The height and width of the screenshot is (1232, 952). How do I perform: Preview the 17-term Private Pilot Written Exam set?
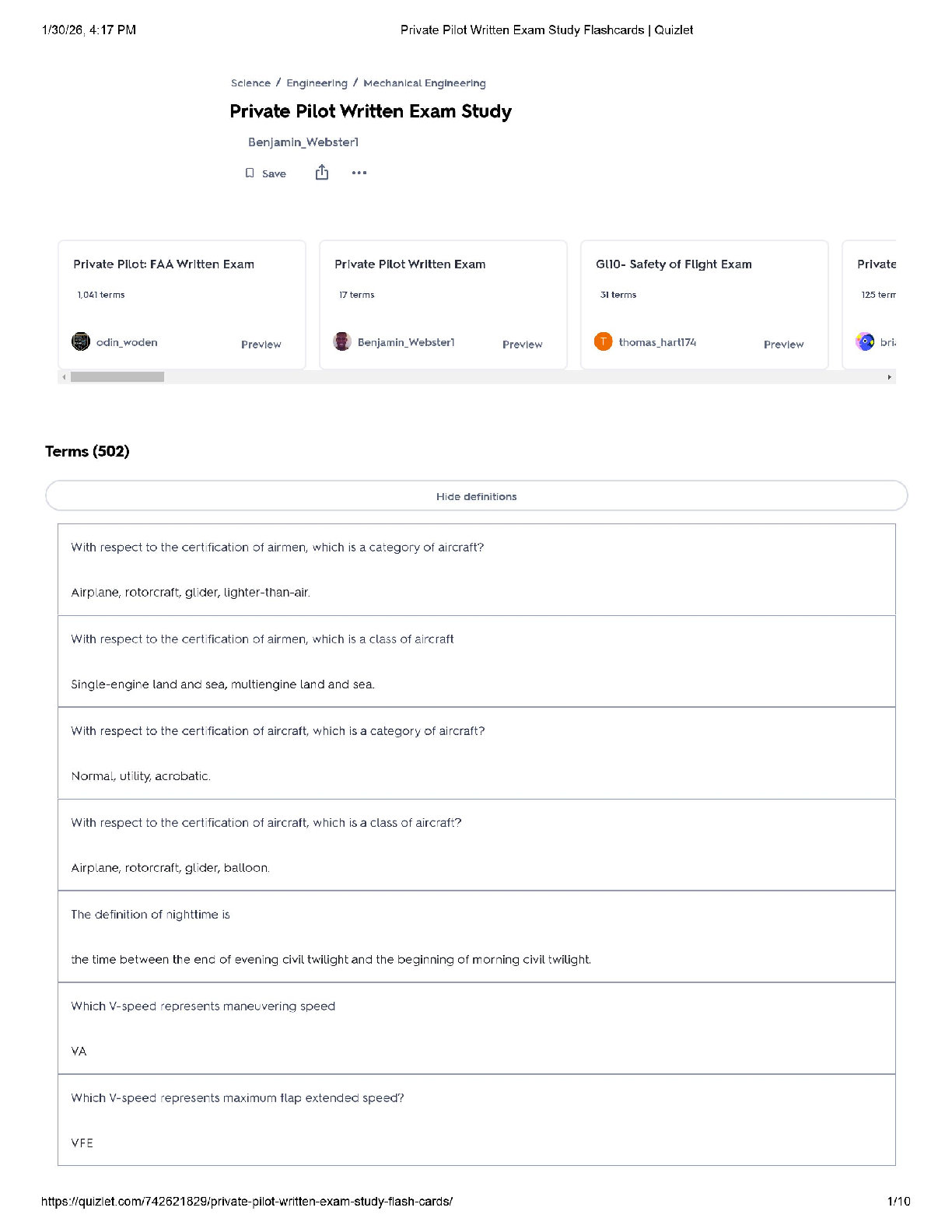(x=522, y=345)
